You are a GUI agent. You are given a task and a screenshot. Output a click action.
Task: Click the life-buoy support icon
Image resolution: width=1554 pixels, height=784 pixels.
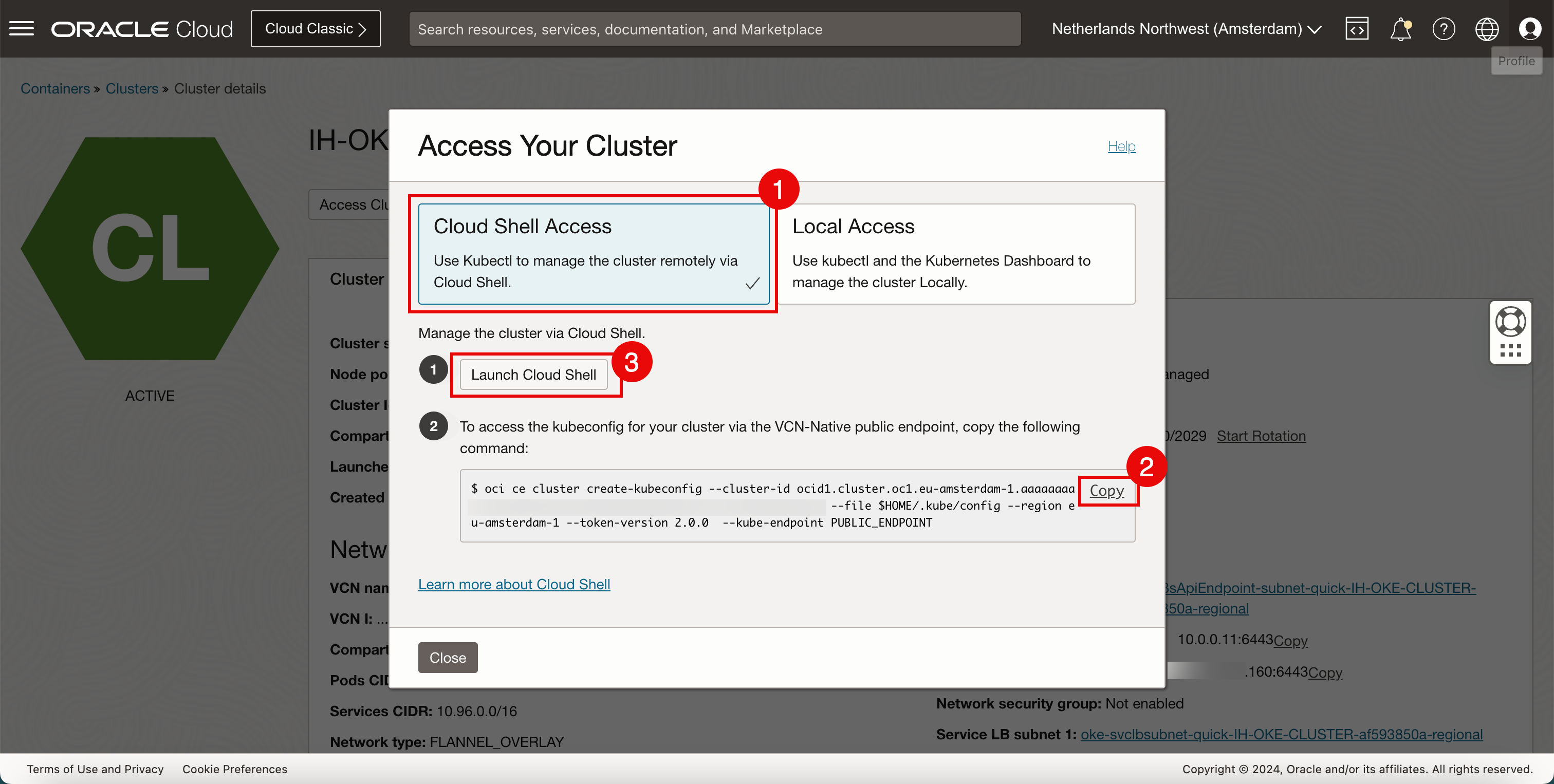coord(1510,322)
